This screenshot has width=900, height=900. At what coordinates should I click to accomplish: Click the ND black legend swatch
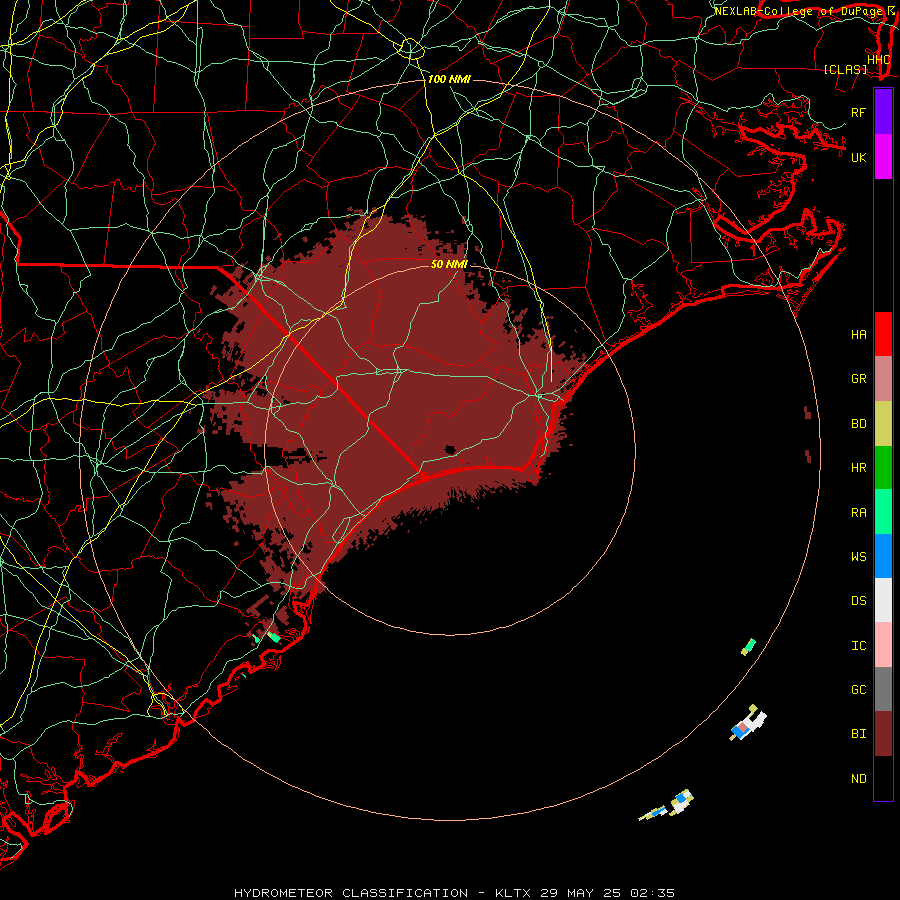(883, 778)
